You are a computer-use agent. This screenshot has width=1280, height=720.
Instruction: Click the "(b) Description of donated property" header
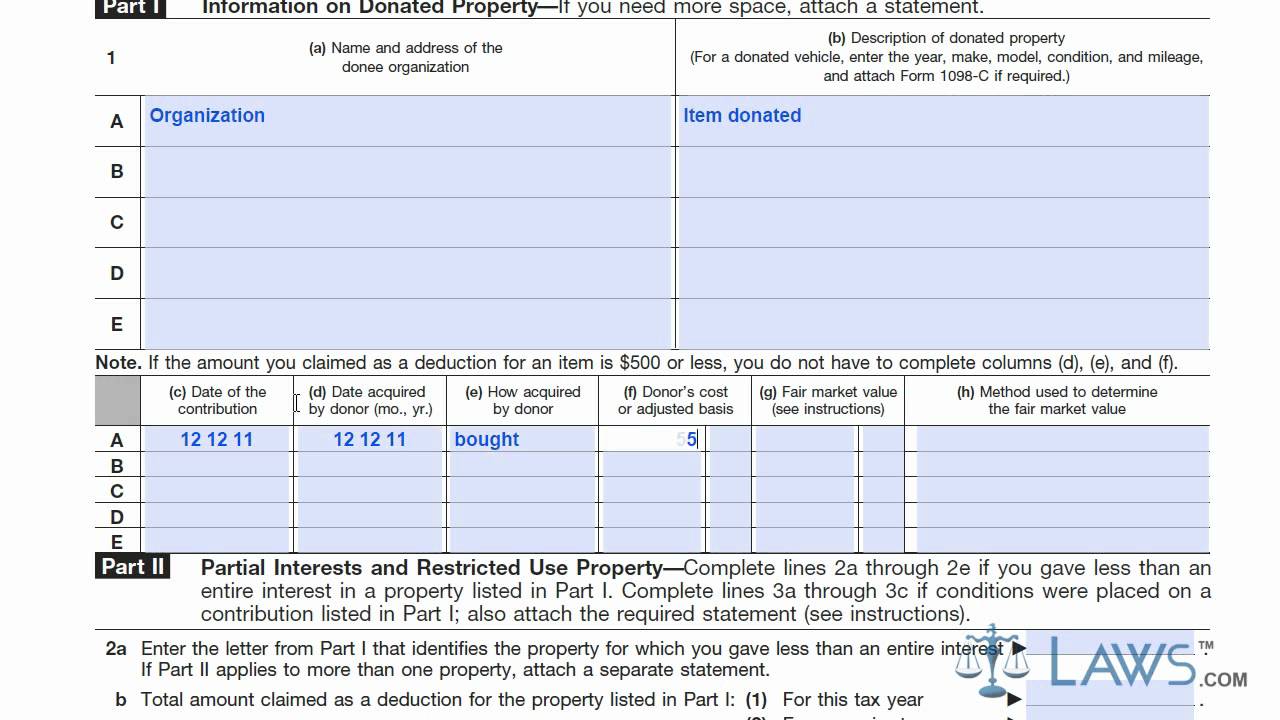coord(946,57)
